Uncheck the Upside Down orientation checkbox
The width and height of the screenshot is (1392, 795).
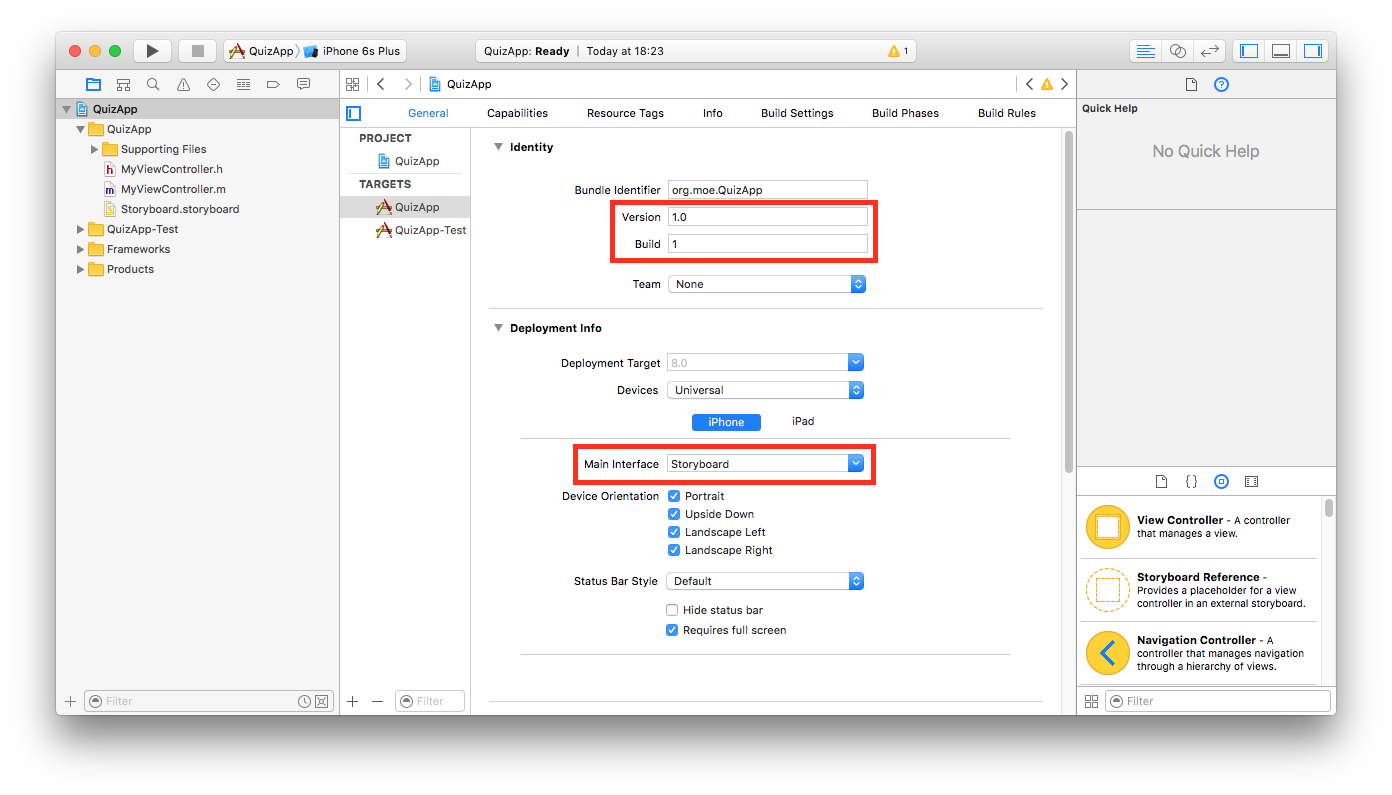[674, 514]
